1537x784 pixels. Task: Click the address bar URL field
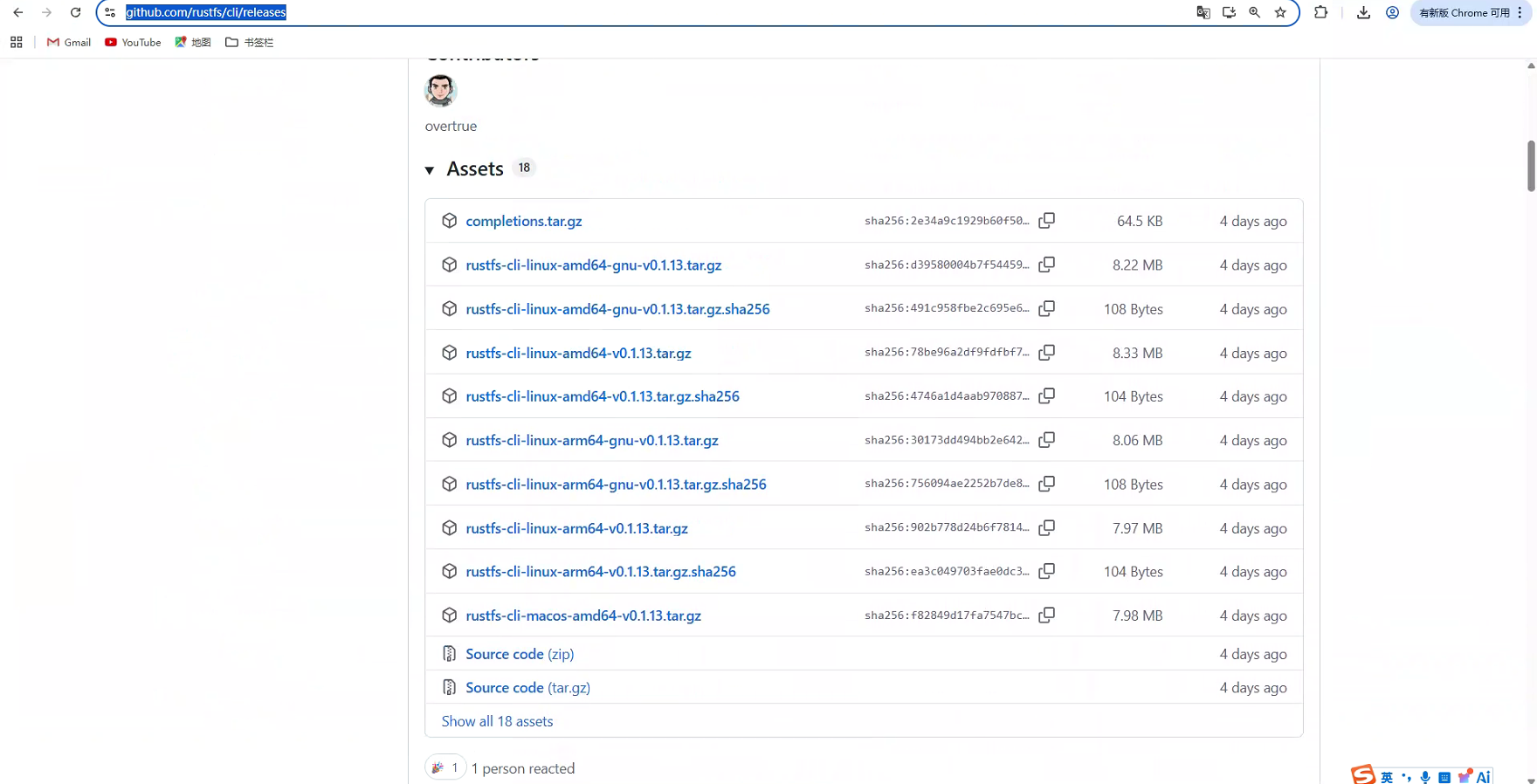[655, 12]
